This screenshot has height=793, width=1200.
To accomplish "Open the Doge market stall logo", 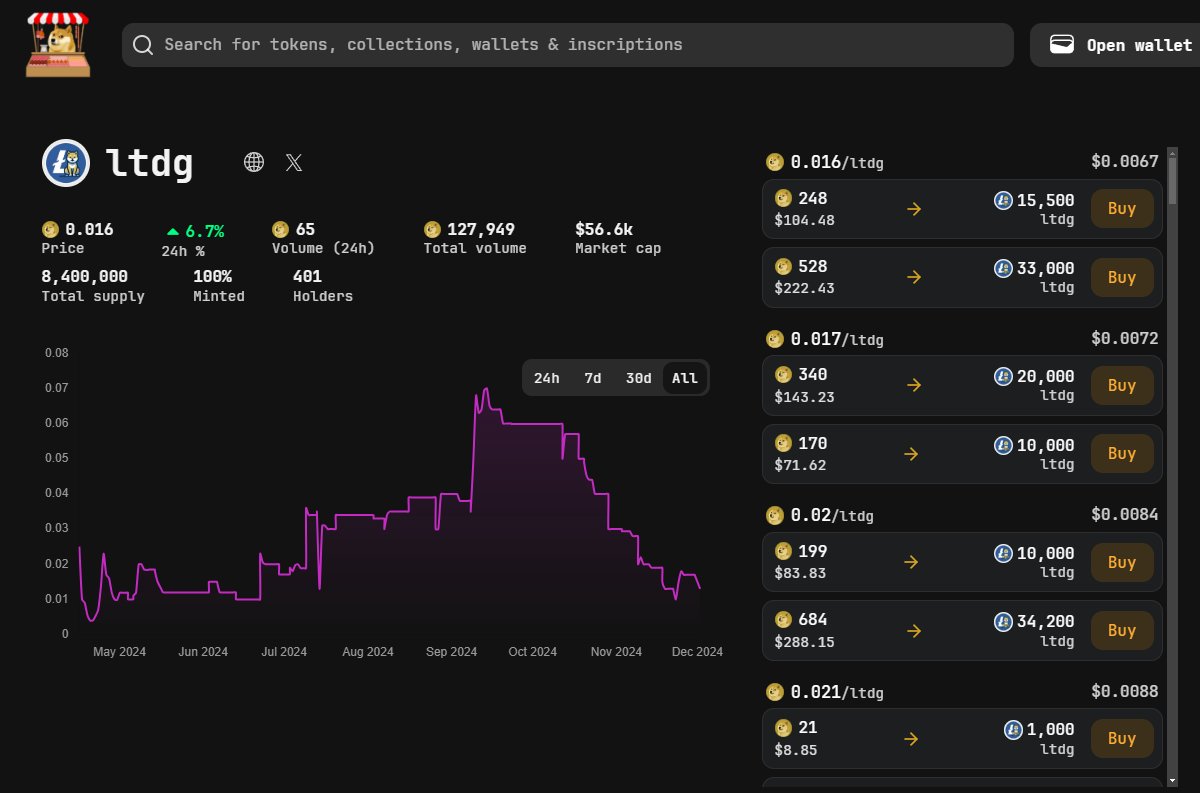I will pos(58,45).
